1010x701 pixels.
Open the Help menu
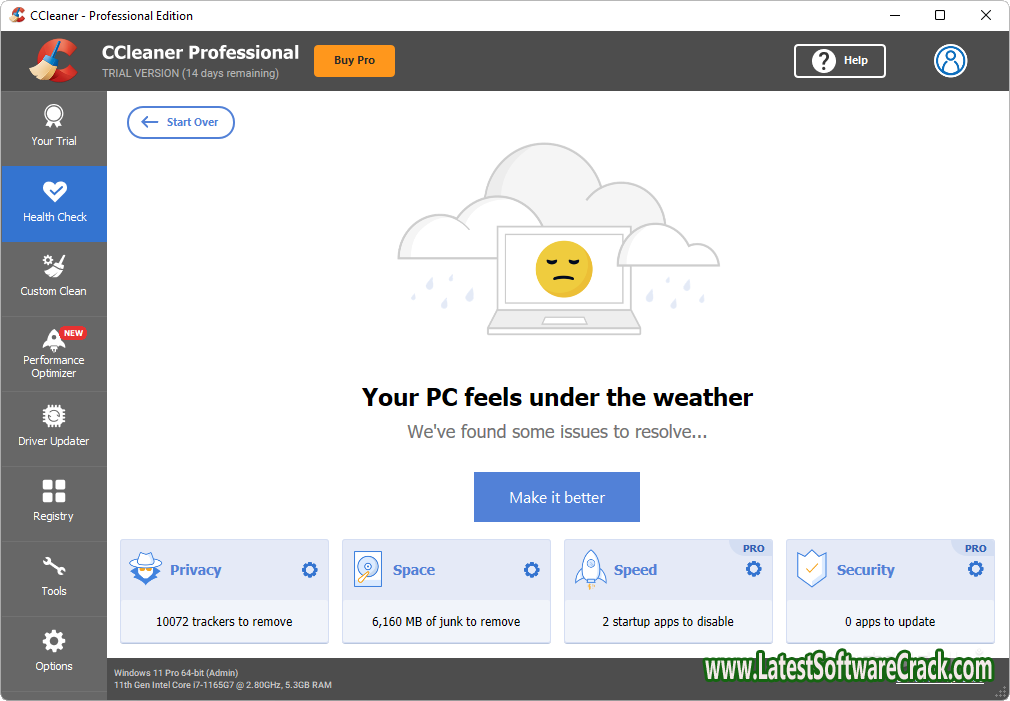point(839,61)
